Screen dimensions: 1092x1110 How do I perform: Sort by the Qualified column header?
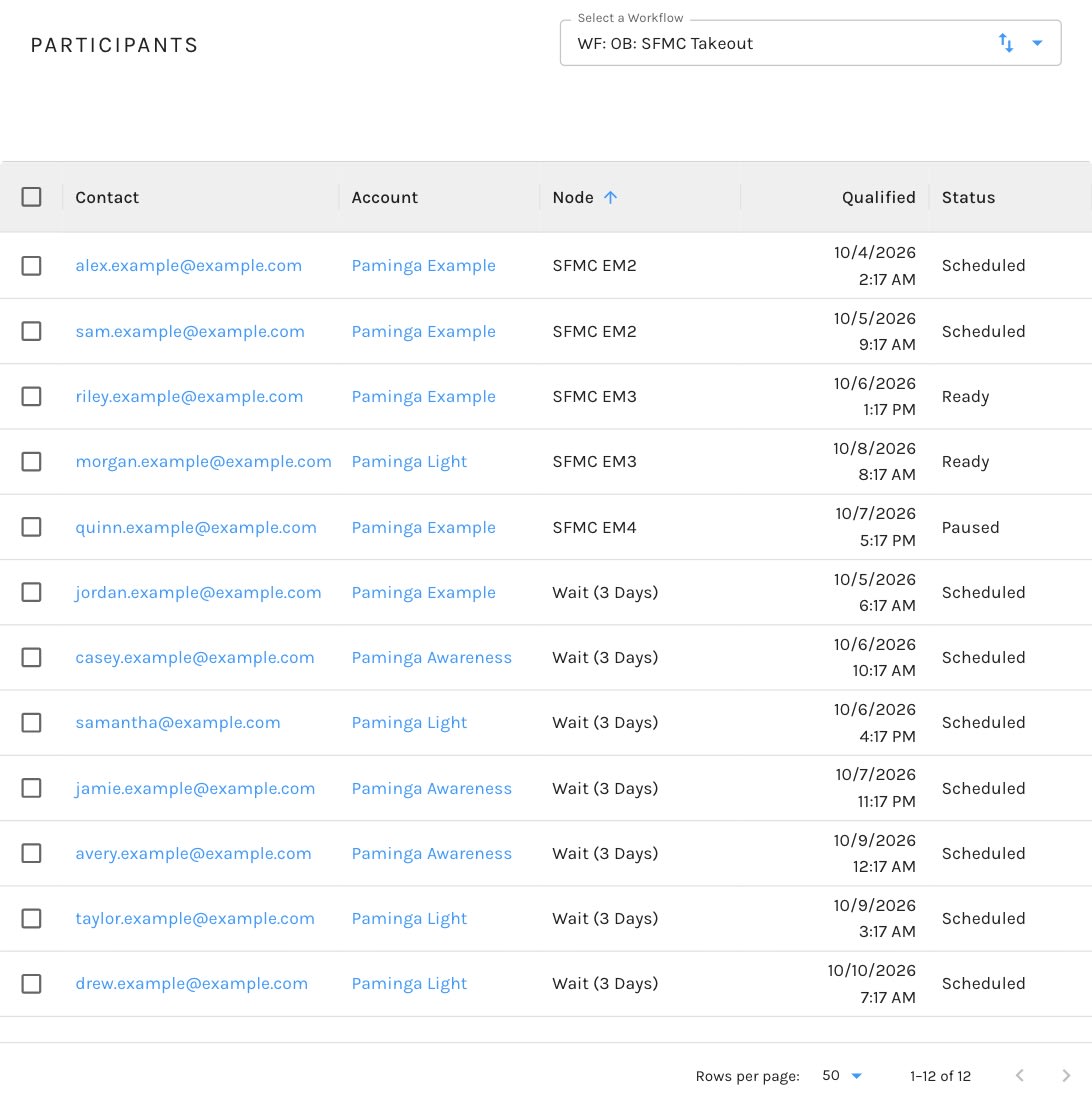(x=878, y=198)
